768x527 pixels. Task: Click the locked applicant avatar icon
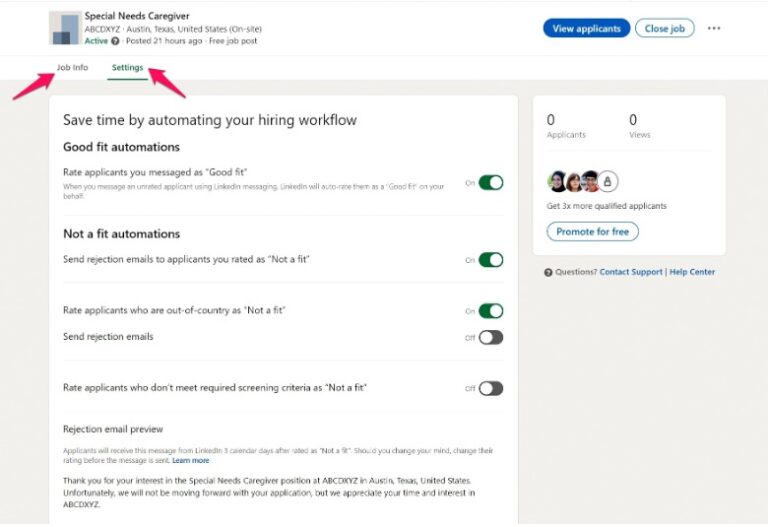point(607,182)
